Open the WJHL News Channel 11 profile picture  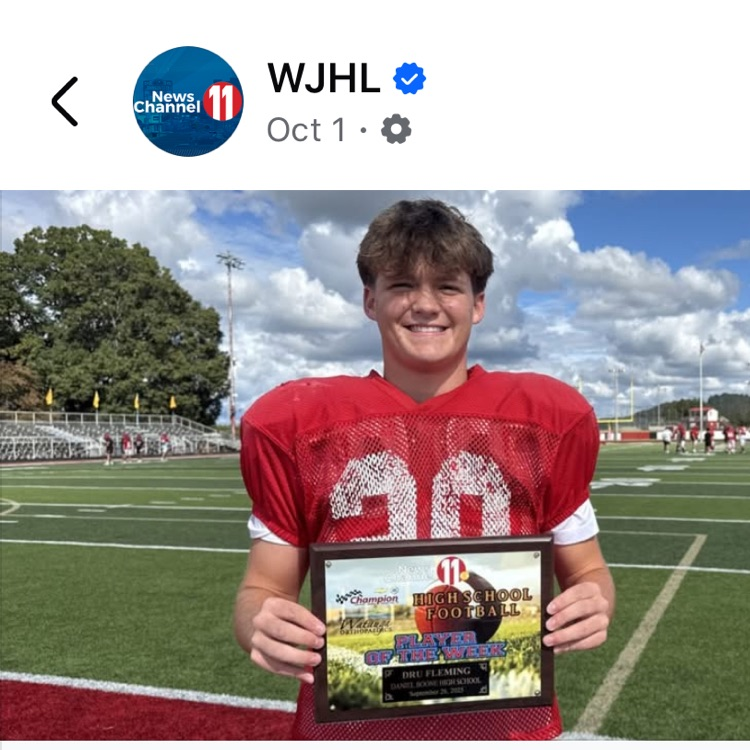click(x=188, y=101)
